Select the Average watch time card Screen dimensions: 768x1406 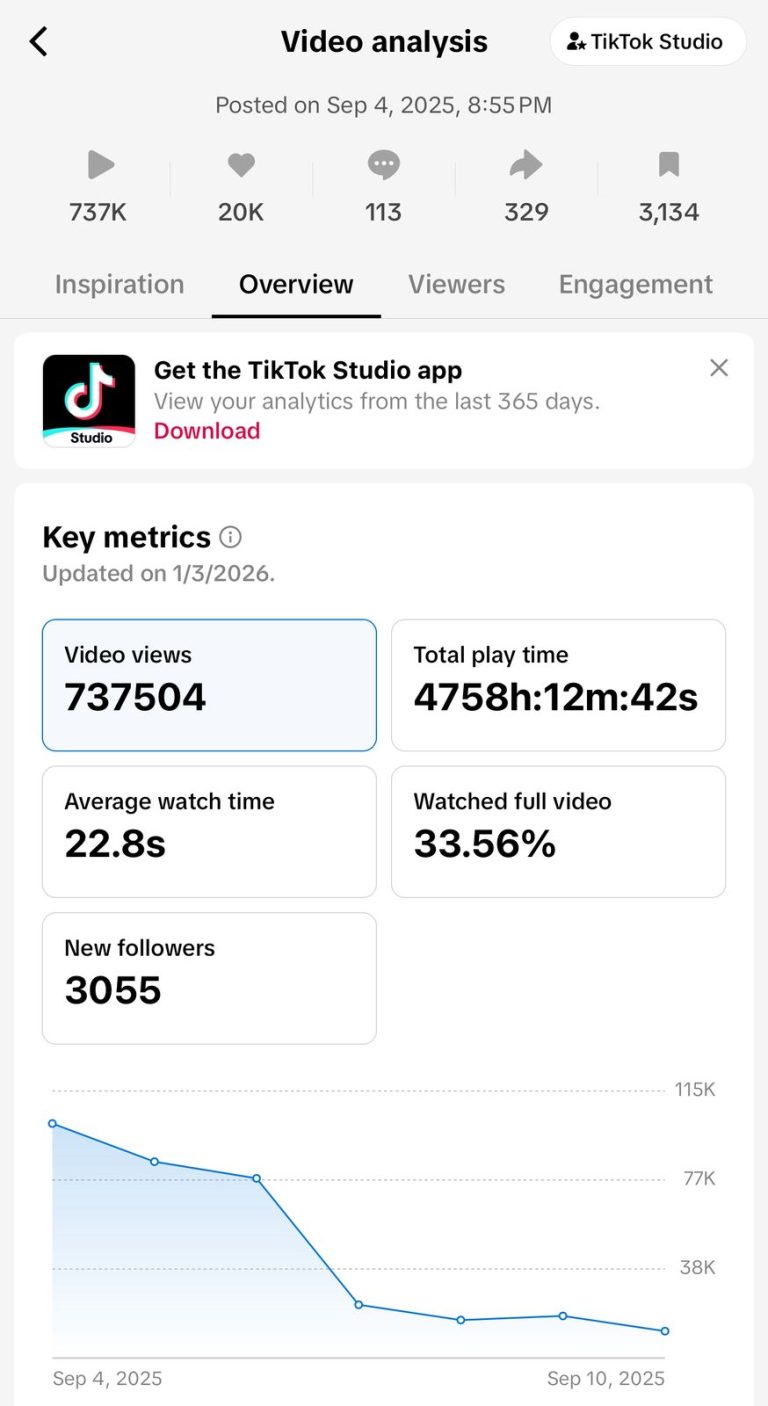point(209,832)
